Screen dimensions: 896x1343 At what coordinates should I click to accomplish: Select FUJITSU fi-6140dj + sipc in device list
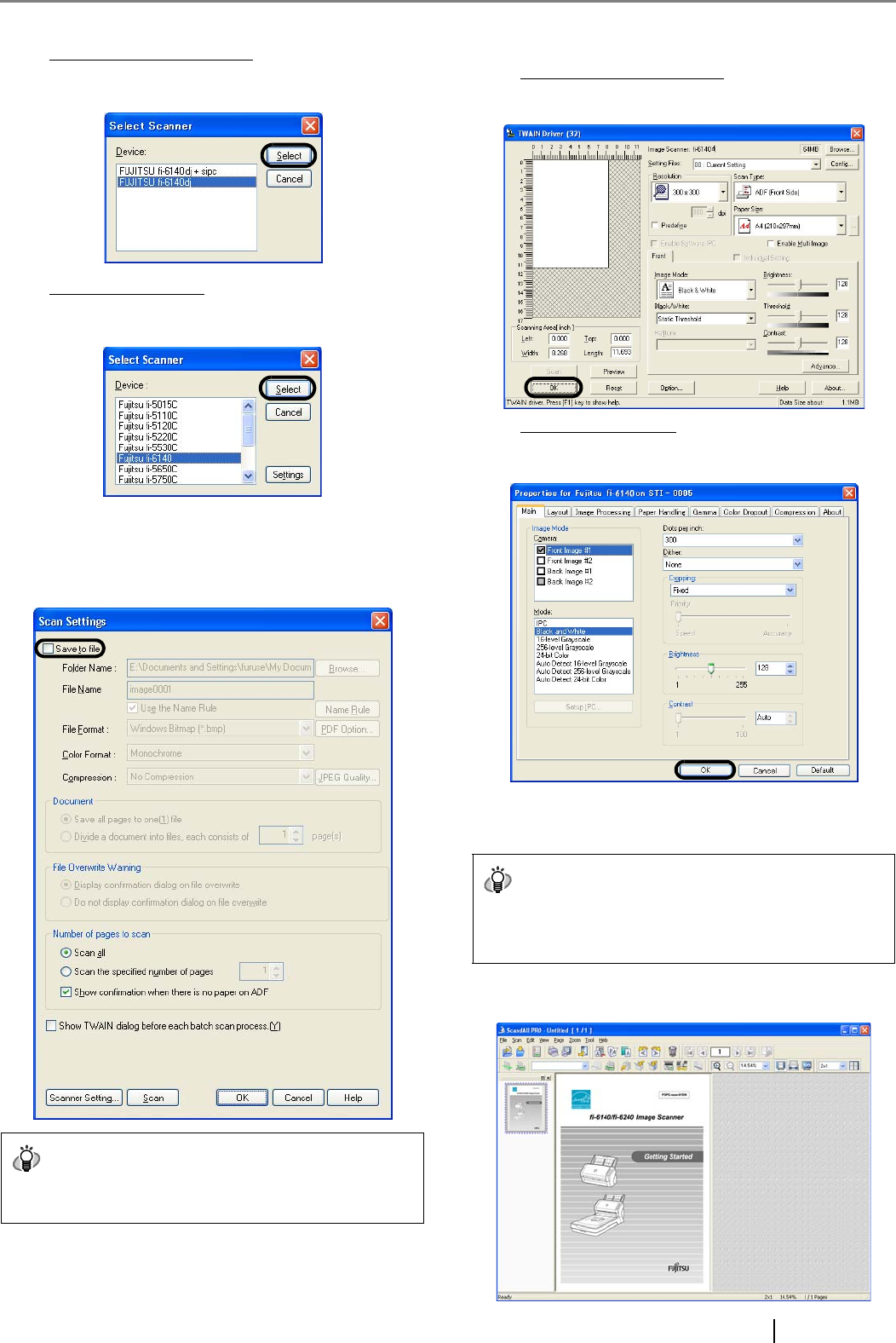coord(187,171)
